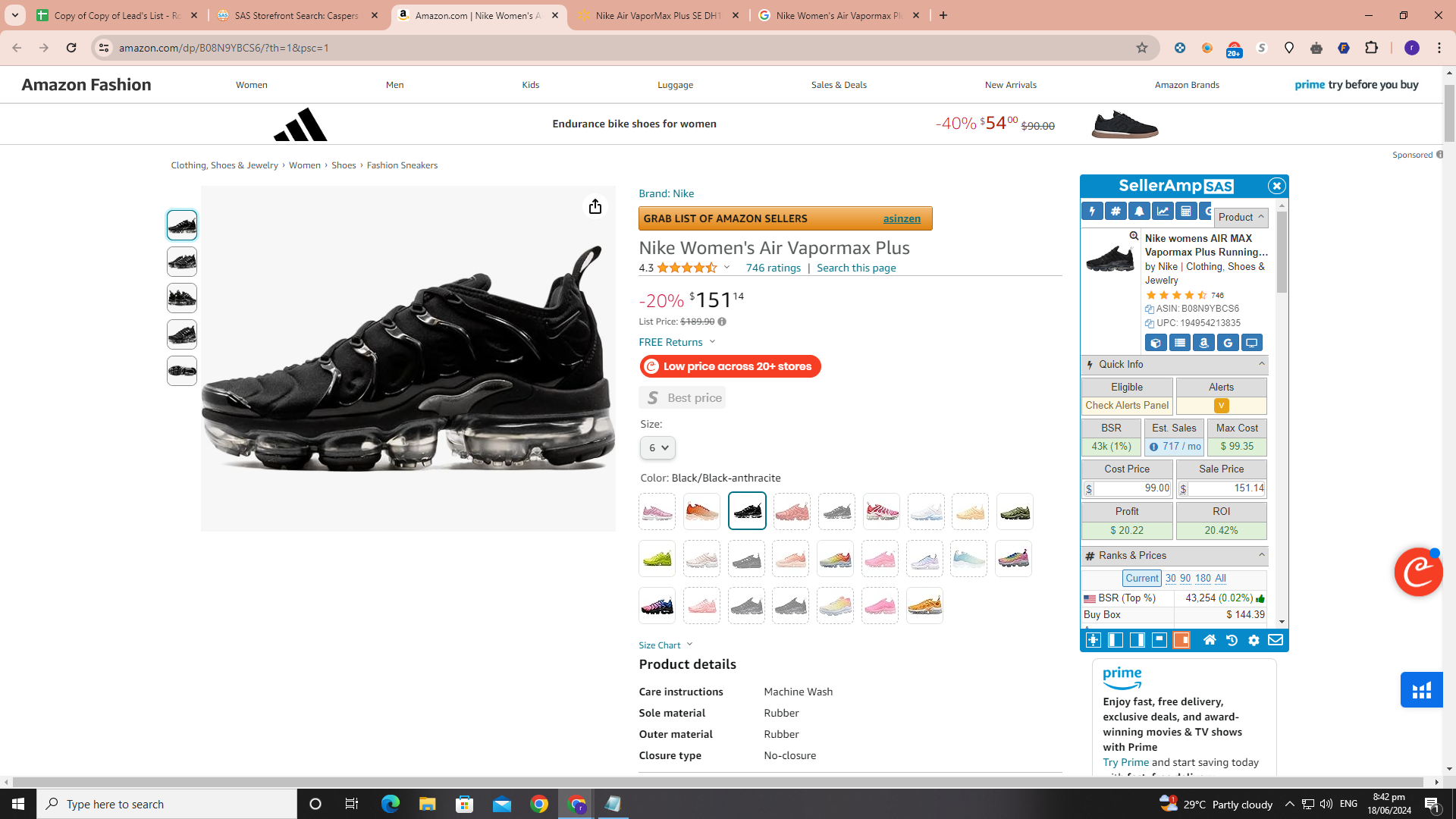Click the 746 ratings link

pyautogui.click(x=773, y=268)
